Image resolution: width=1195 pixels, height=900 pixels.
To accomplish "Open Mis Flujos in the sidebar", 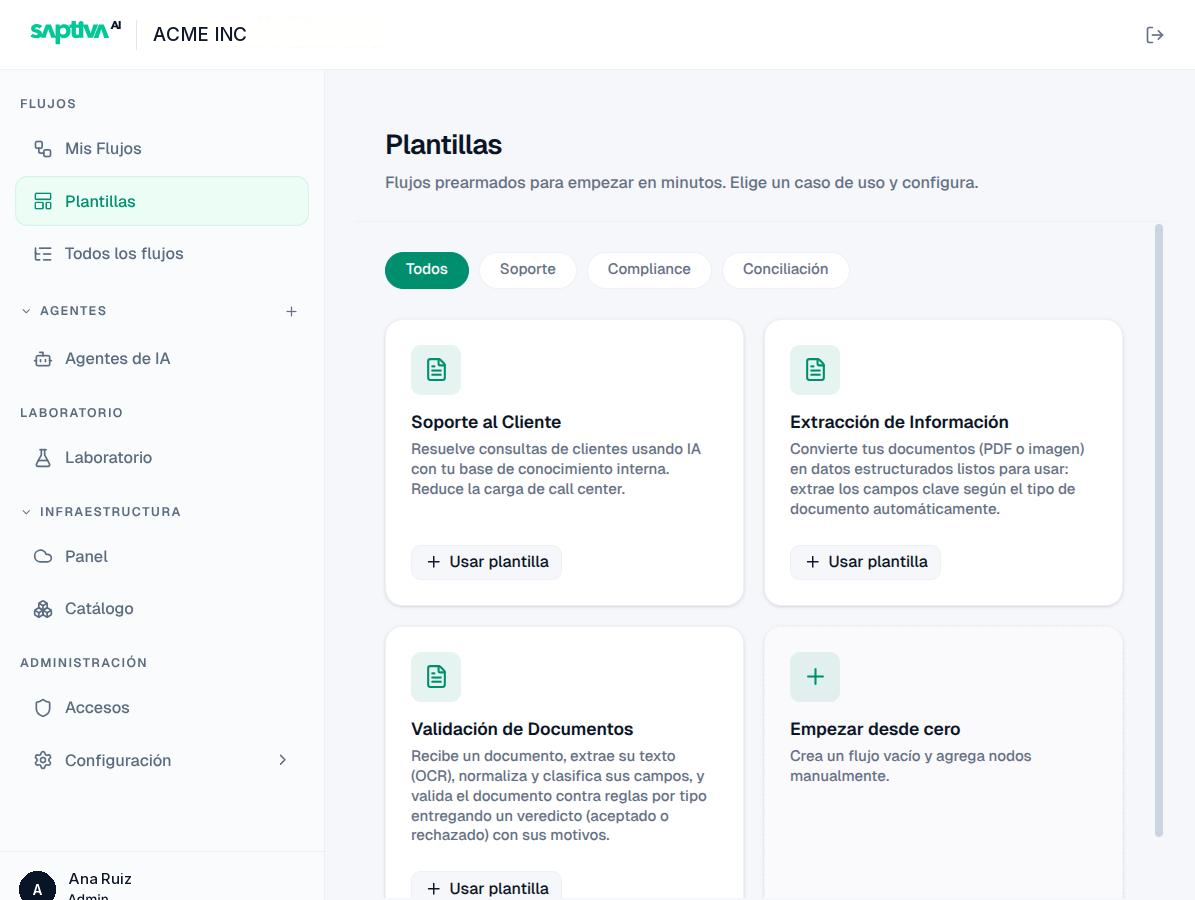I will (x=162, y=149).
